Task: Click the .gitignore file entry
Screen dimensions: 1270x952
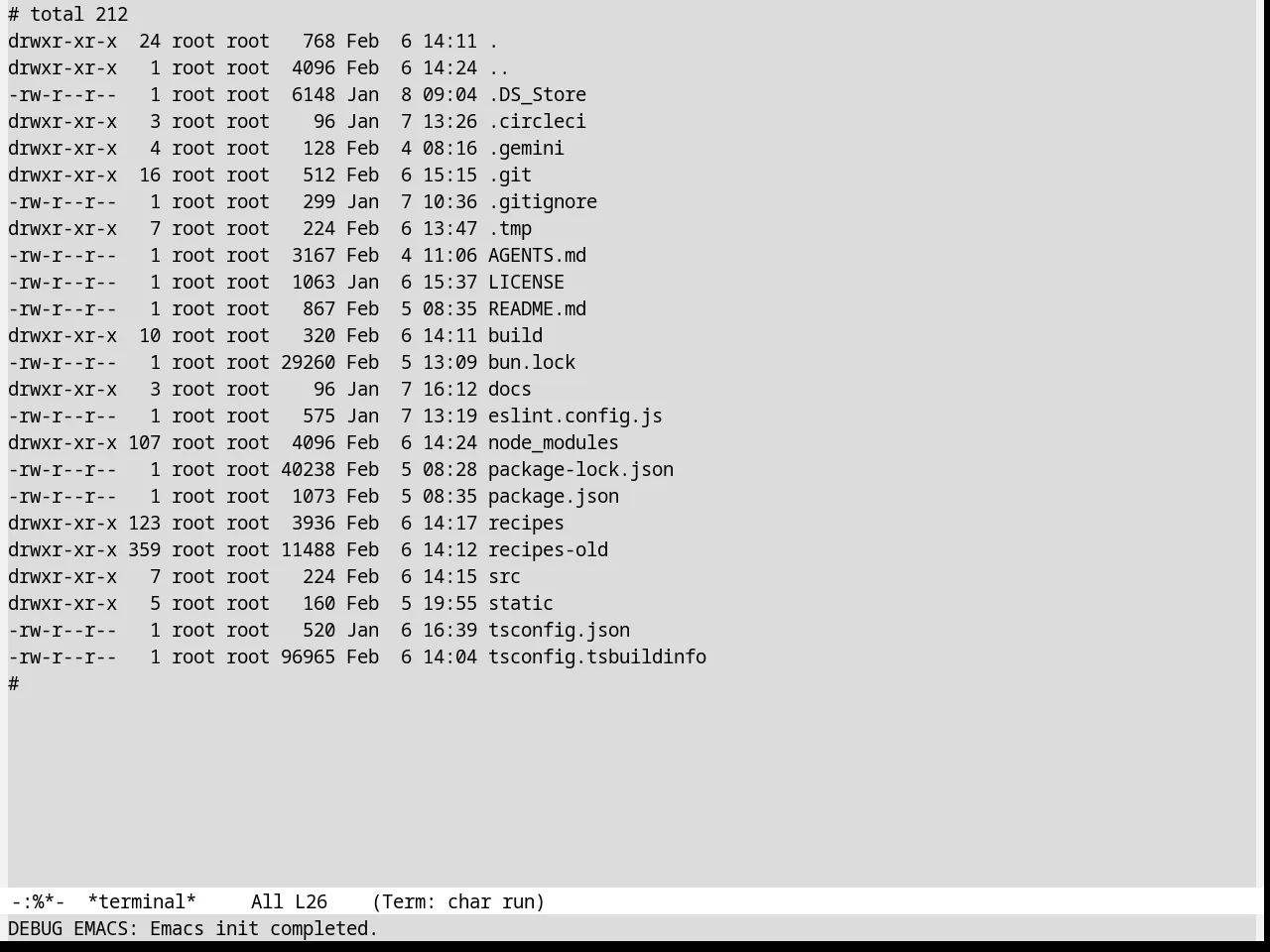Action: coord(543,202)
